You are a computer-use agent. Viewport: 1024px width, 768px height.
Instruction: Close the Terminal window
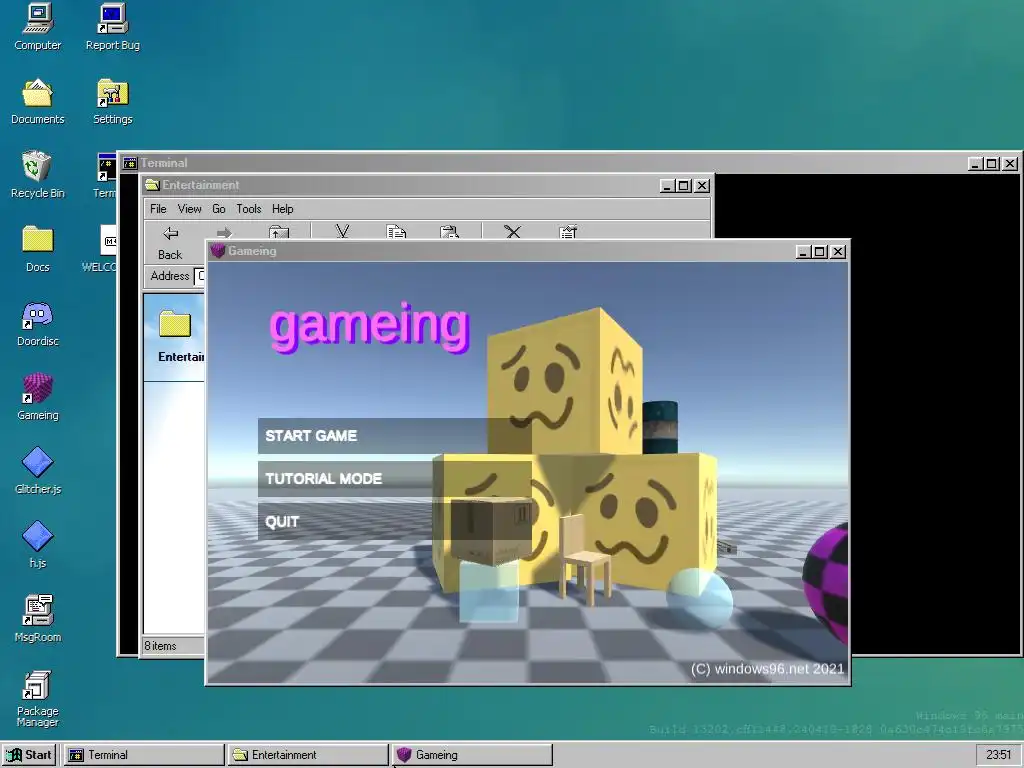coord(1010,164)
